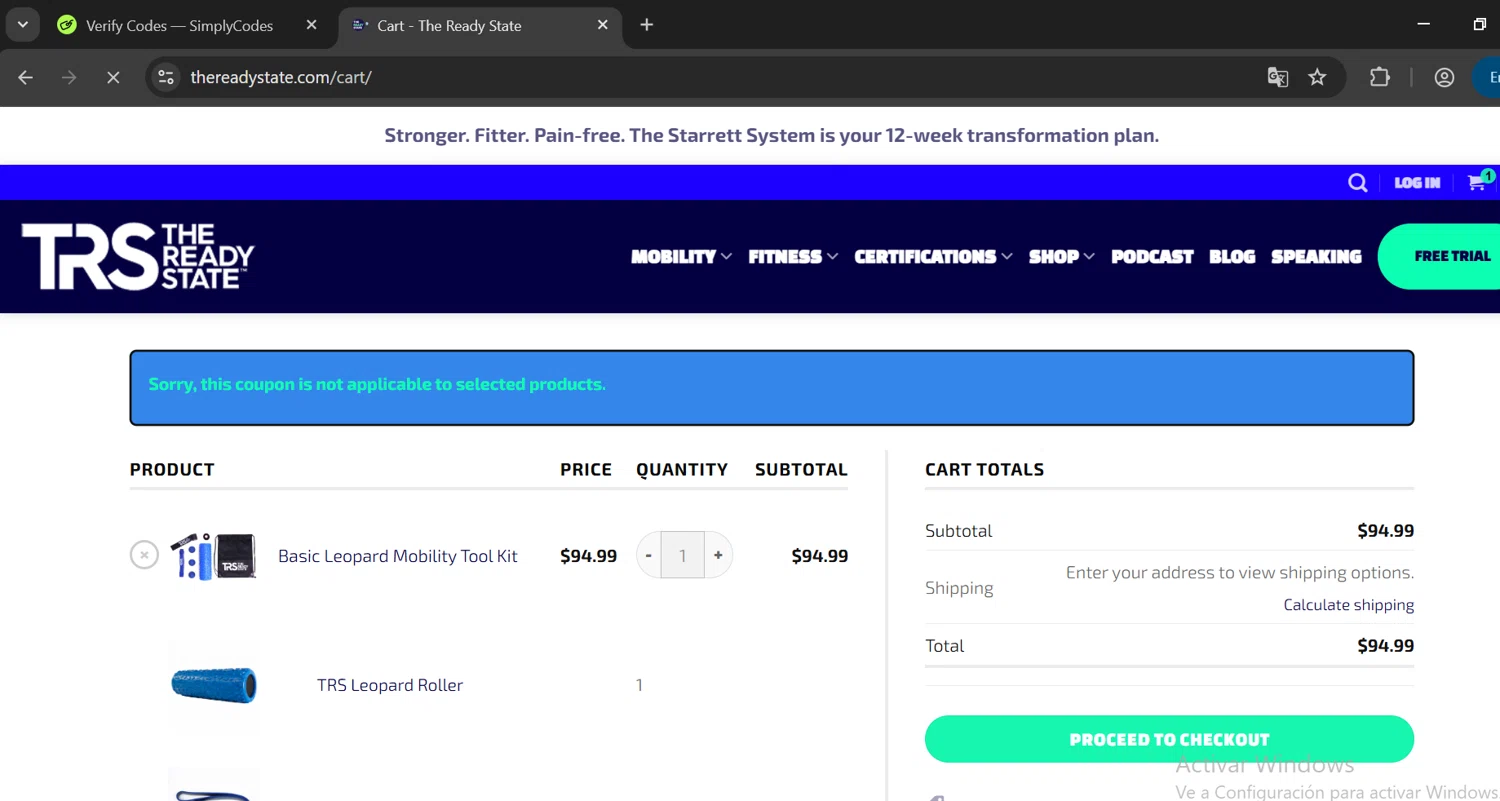The height and width of the screenshot is (801, 1500).
Task: Click the QUANTITY column header
Action: 682,469
